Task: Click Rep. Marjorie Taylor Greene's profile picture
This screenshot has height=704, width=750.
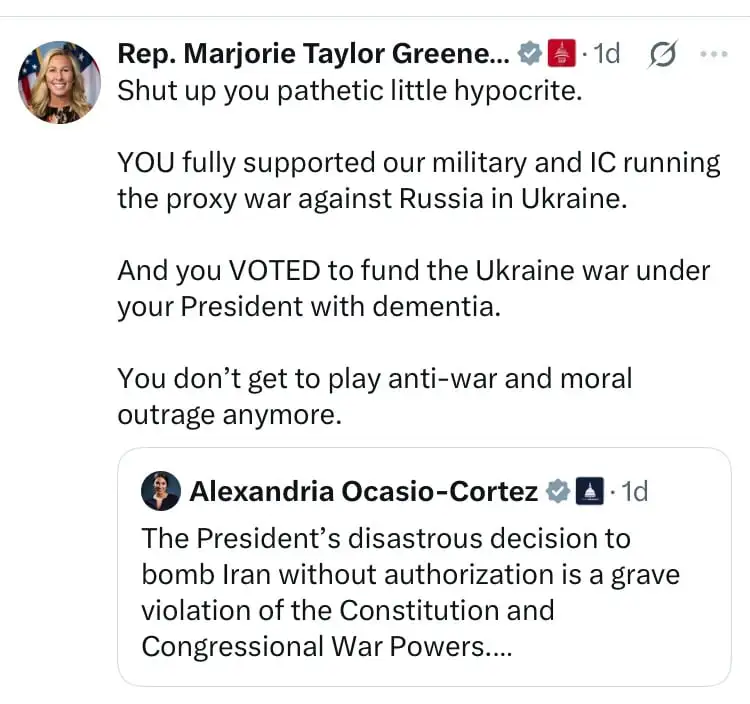Action: [x=60, y=82]
